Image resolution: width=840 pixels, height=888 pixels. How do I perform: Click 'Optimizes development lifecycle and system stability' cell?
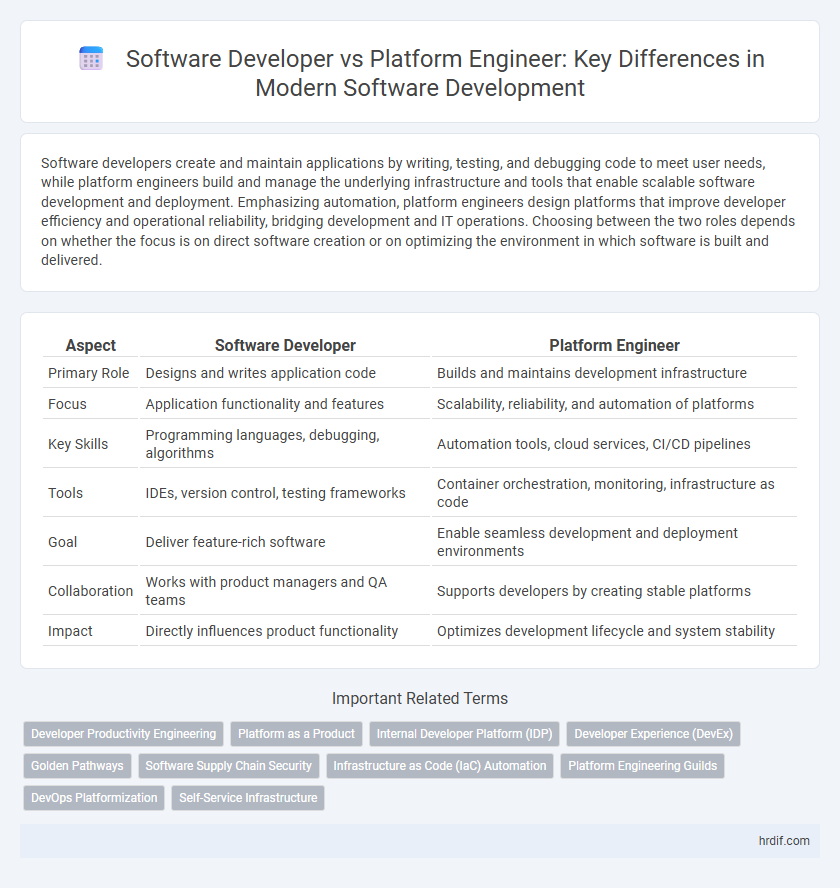click(x=615, y=631)
